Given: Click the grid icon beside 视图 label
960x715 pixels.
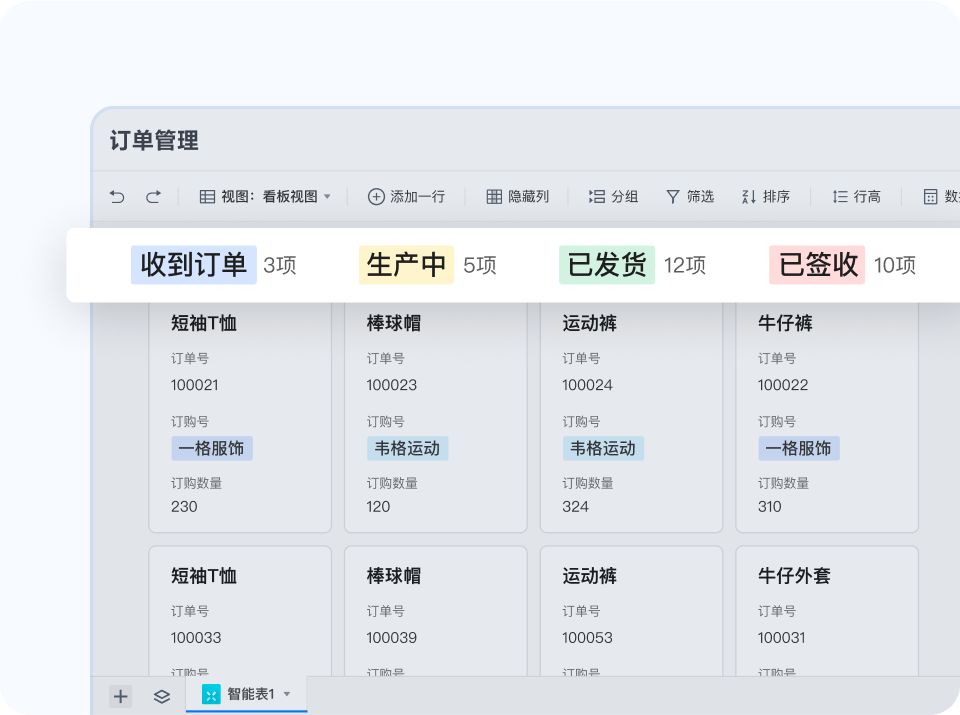Looking at the screenshot, I should [x=206, y=197].
